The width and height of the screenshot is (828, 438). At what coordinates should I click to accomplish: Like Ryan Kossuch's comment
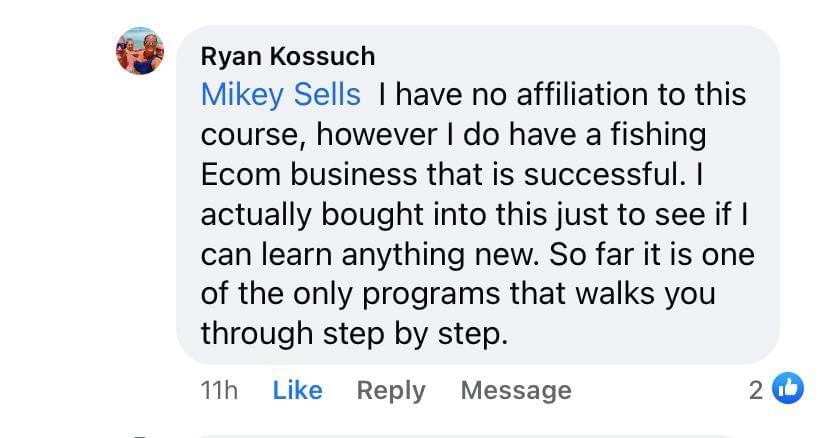click(297, 390)
